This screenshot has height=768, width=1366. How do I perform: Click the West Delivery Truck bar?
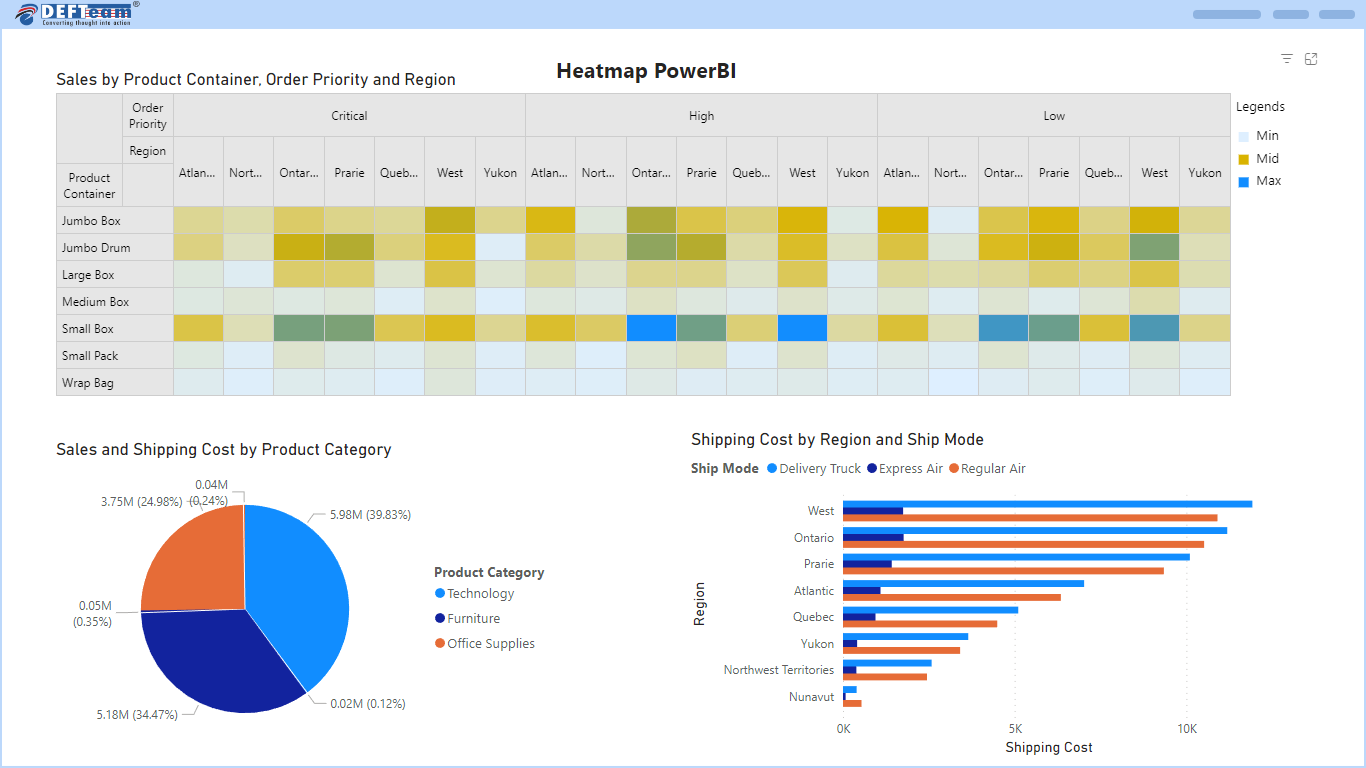click(1047, 504)
